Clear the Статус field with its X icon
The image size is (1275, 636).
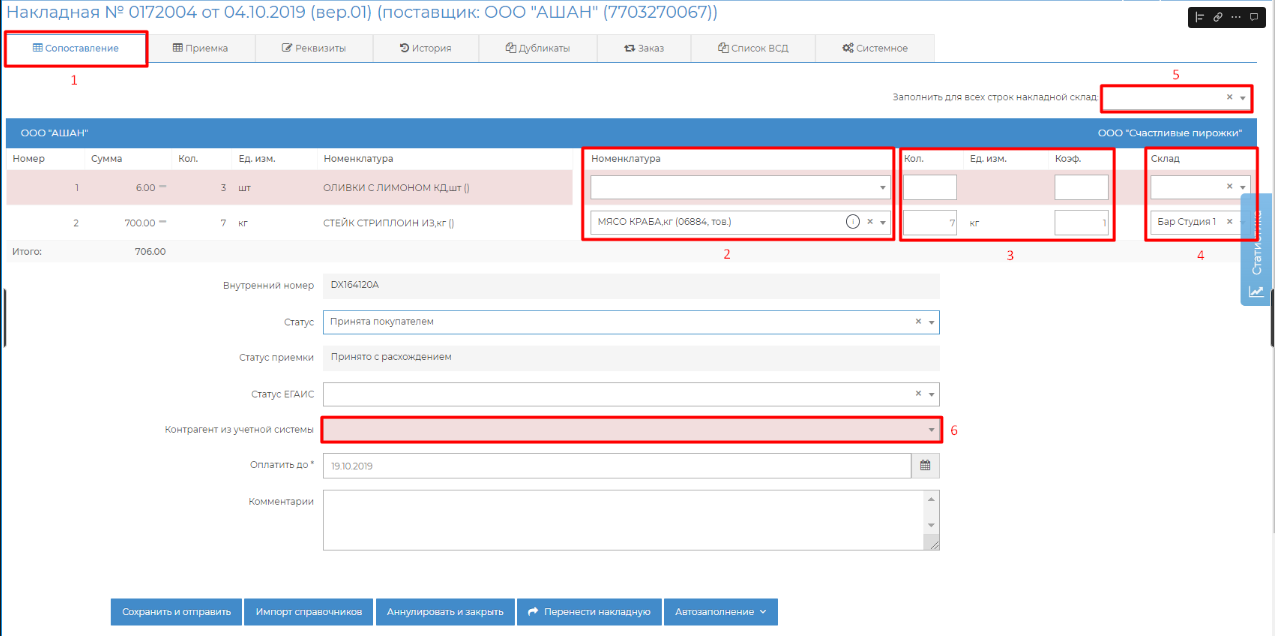click(918, 322)
